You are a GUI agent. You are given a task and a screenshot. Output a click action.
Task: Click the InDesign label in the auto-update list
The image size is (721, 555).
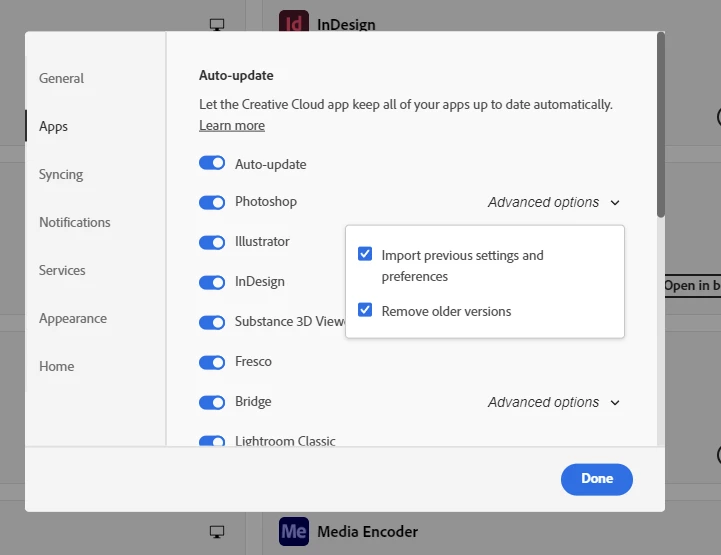tap(260, 281)
